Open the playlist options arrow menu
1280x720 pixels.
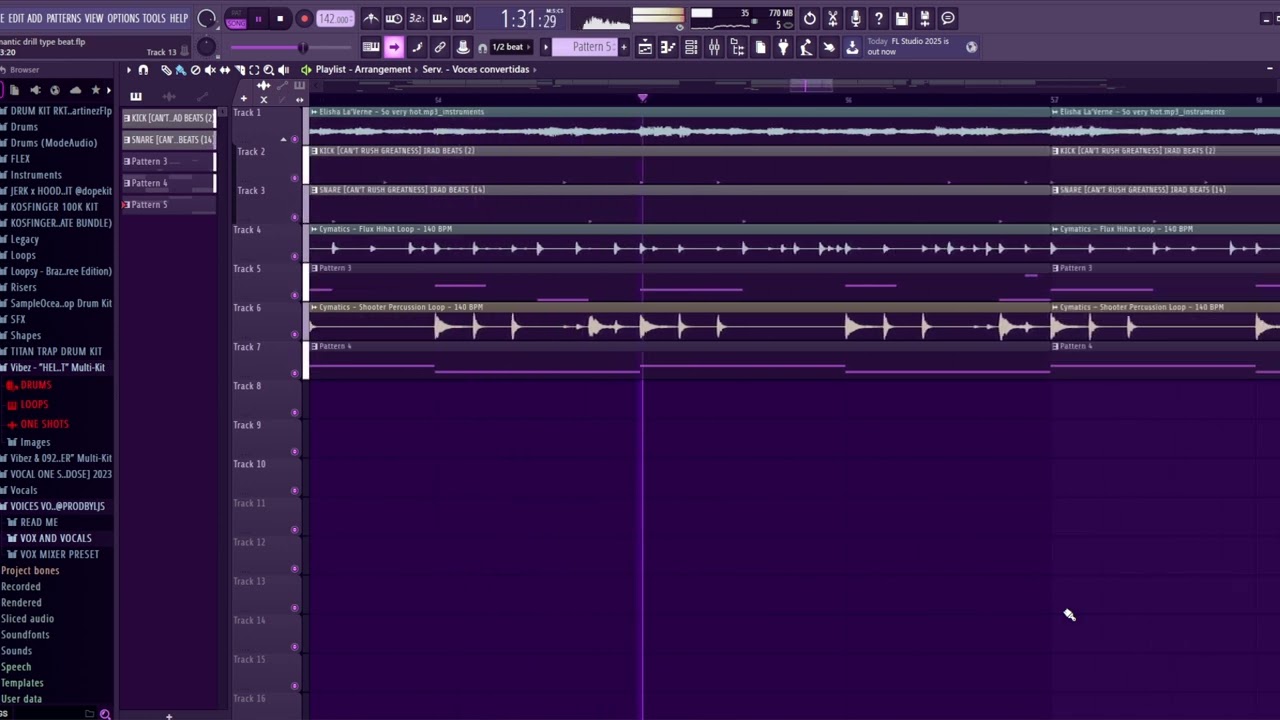[129, 70]
